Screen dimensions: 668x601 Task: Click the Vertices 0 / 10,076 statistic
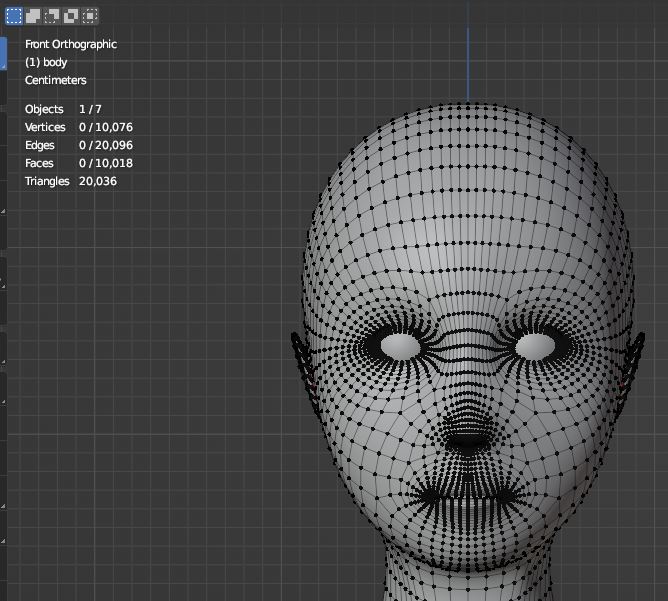tap(79, 127)
